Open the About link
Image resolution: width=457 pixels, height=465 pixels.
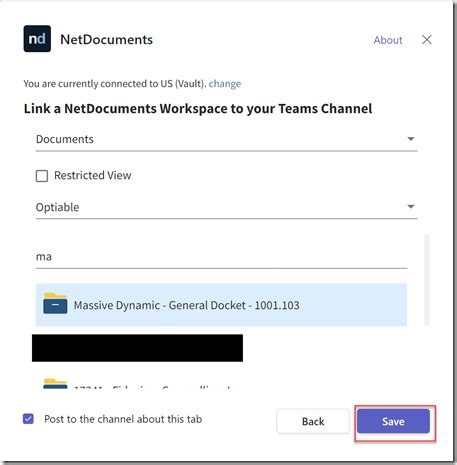388,40
